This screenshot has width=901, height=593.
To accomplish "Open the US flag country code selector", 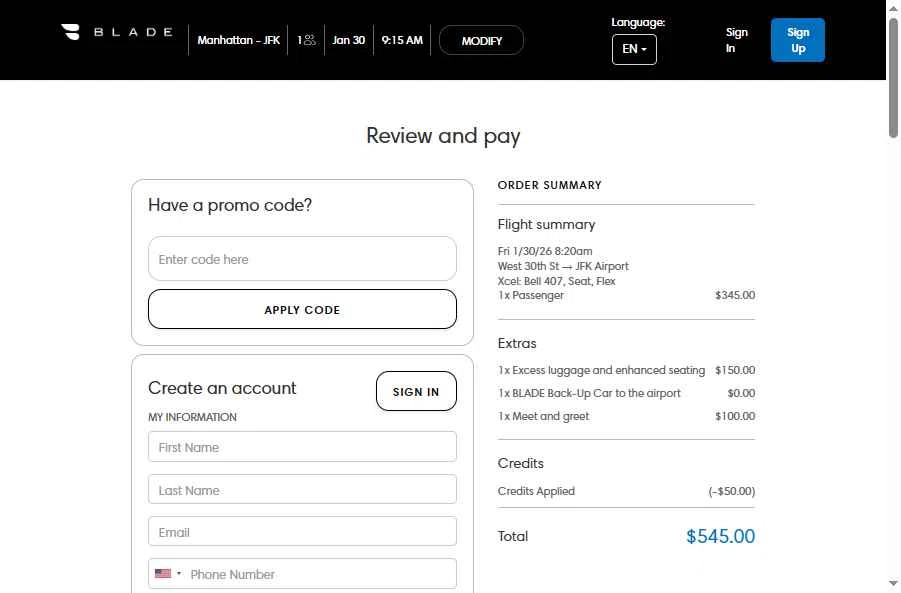I will point(168,573).
